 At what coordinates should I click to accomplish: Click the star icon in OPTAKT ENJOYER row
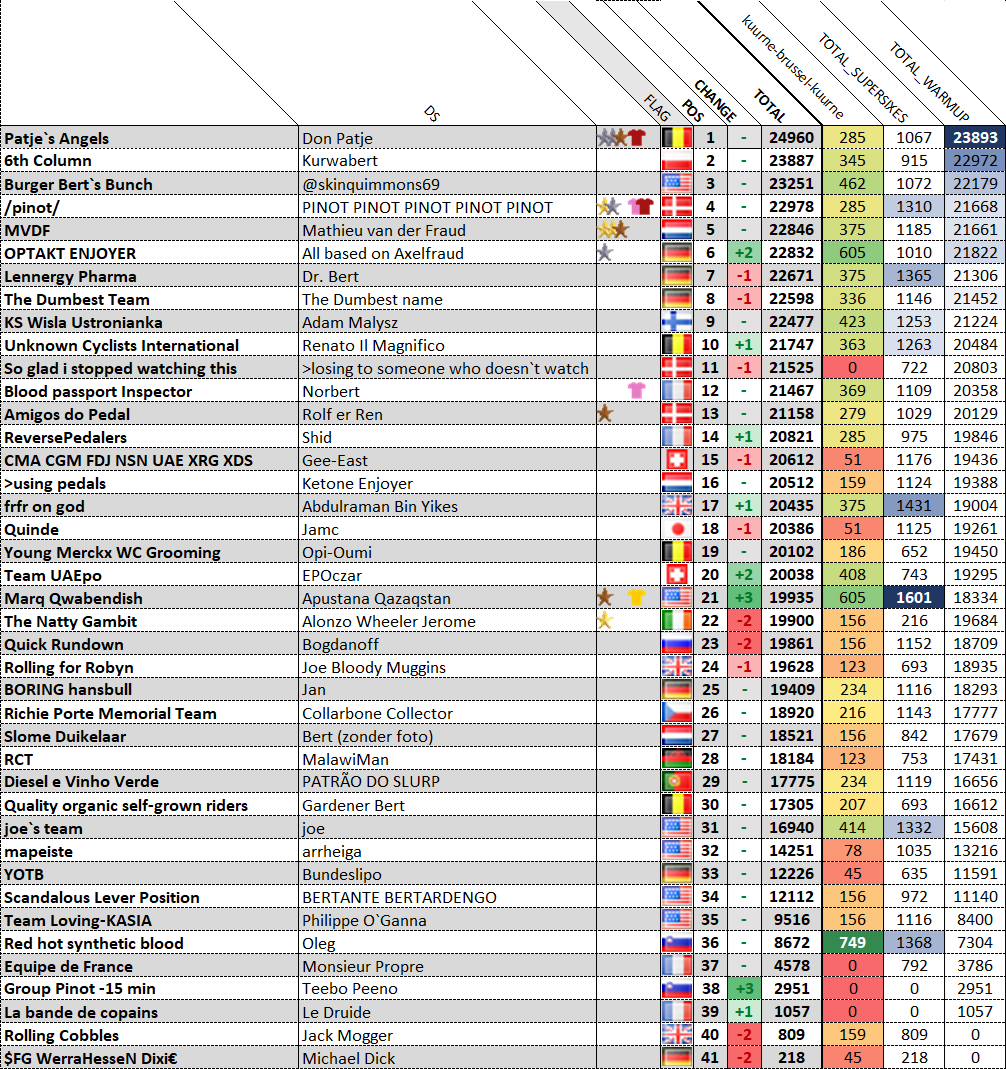[x=604, y=253]
